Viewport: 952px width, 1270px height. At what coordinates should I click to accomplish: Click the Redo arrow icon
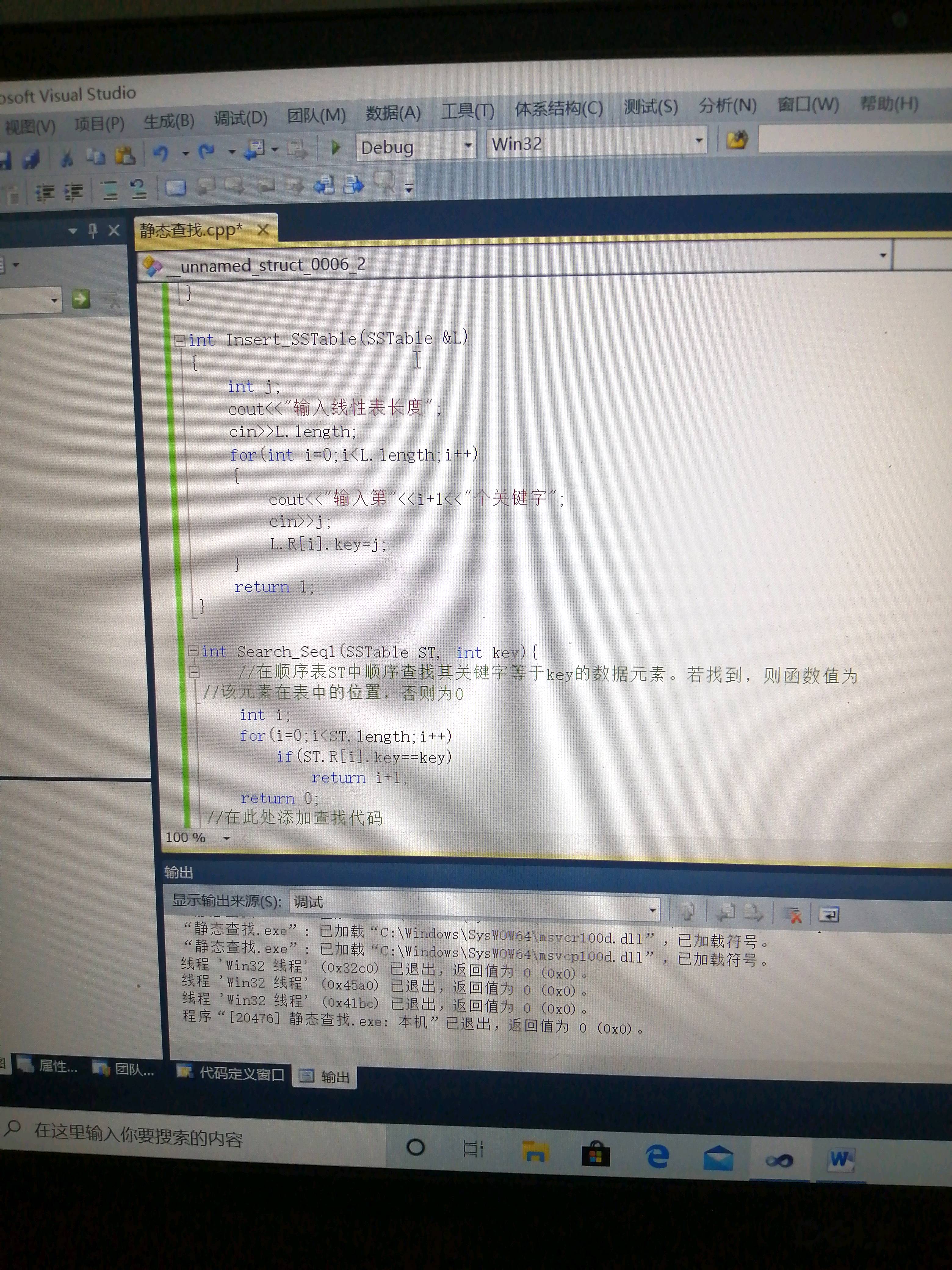coord(207,151)
